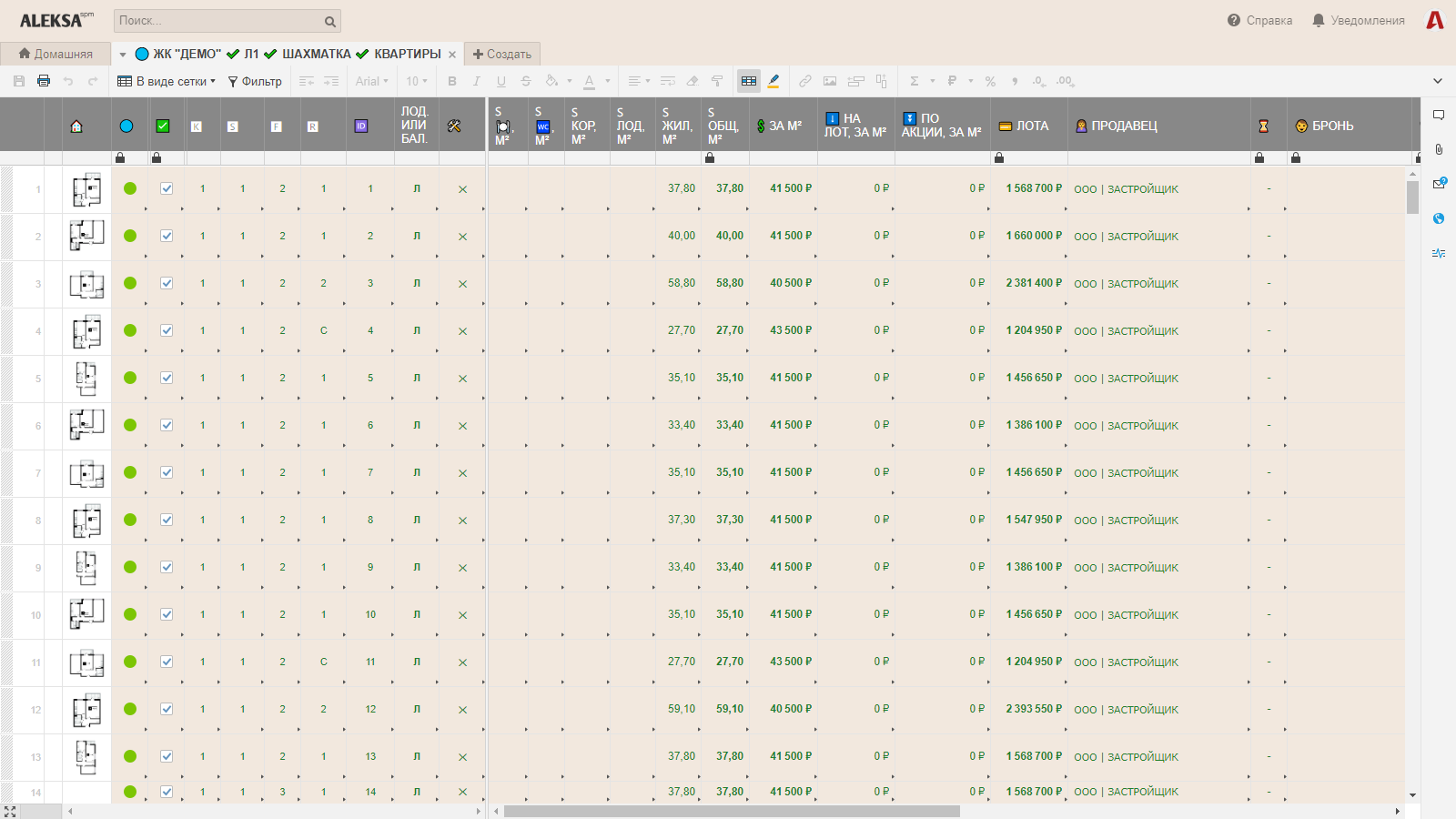Viewport: 1456px width, 819px height.
Task: Click the tools column header icon
Action: click(454, 126)
